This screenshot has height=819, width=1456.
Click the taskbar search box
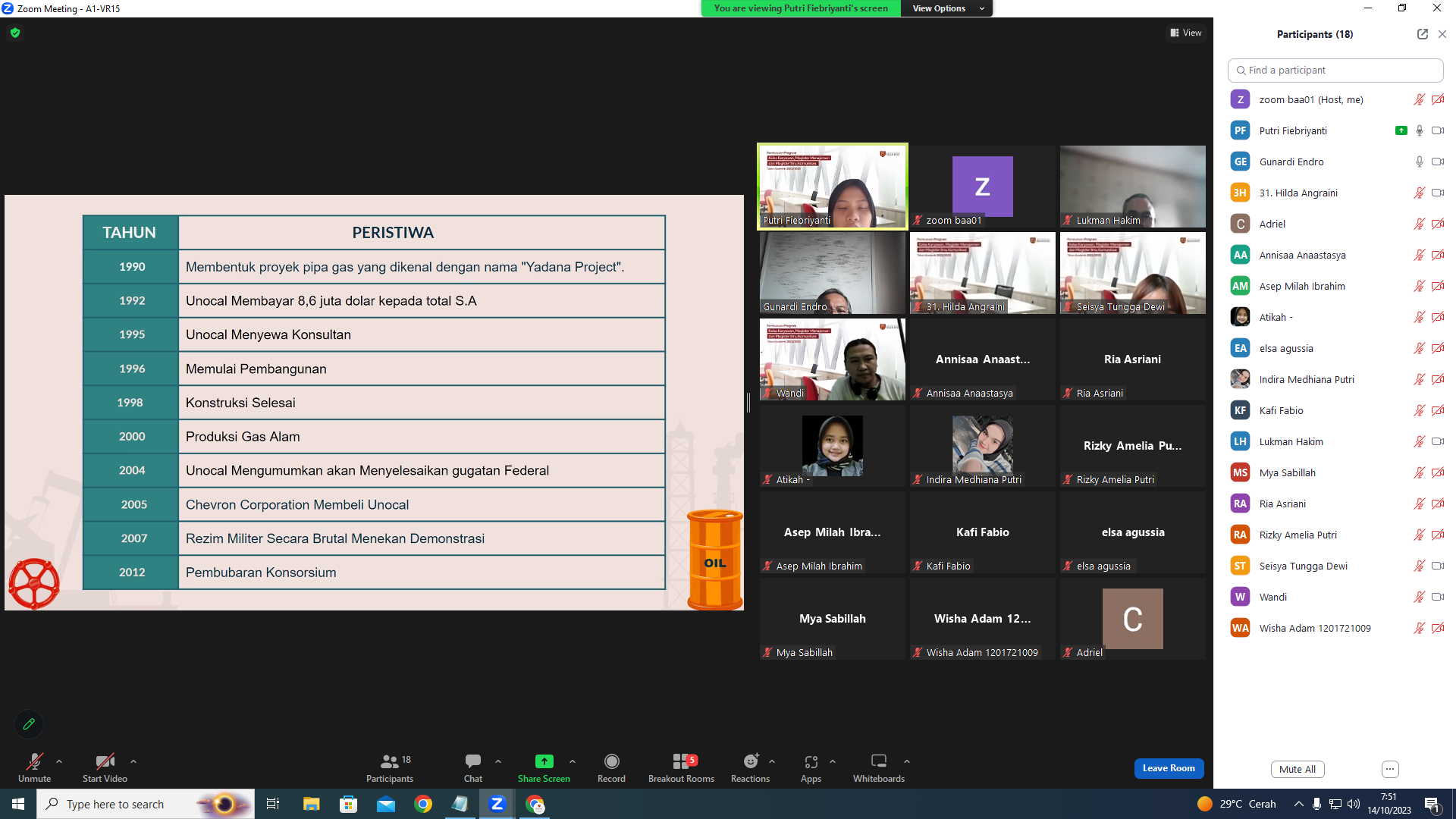click(x=144, y=804)
